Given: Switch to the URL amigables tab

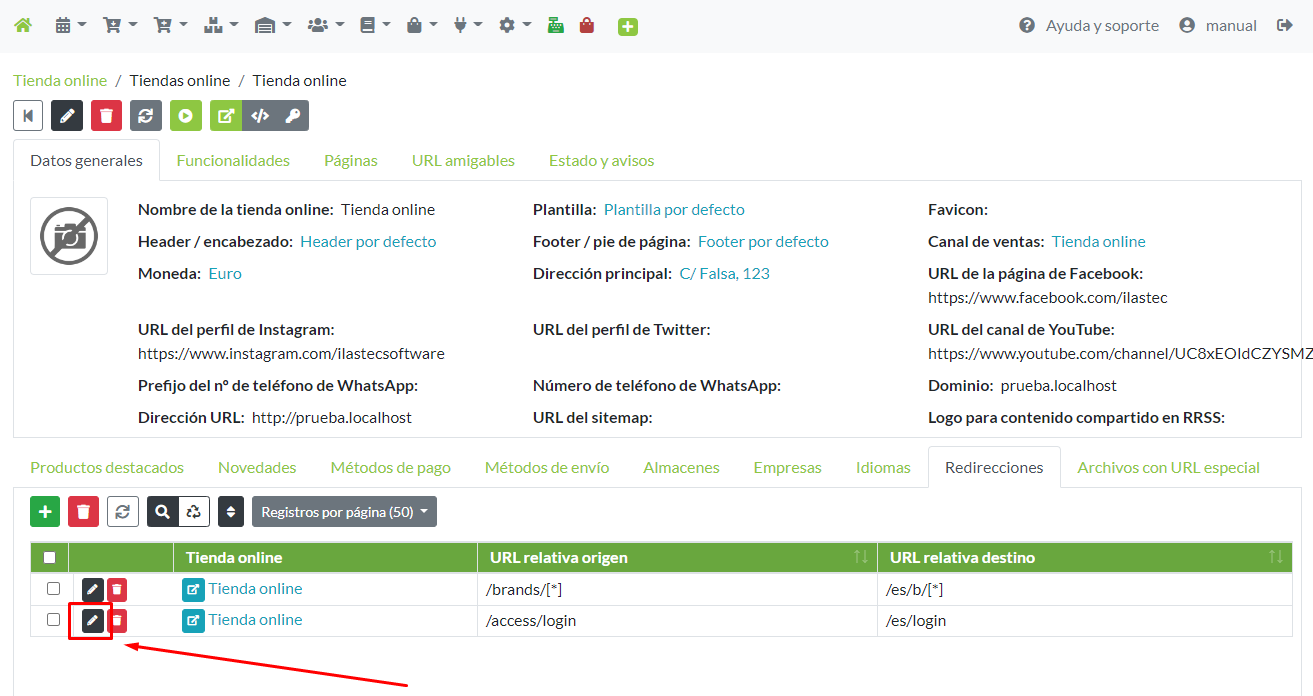Looking at the screenshot, I should click(463, 160).
